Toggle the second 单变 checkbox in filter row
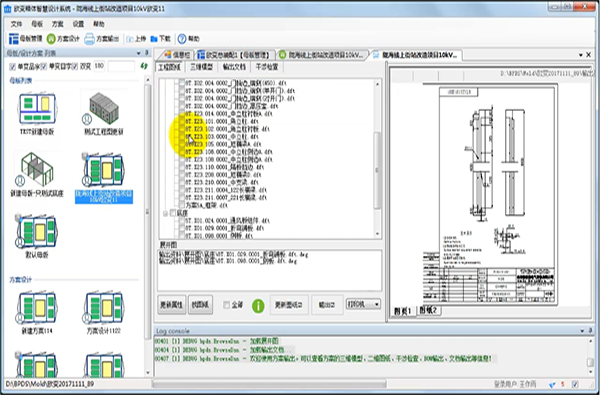This screenshot has width=600, height=395. 44,67
